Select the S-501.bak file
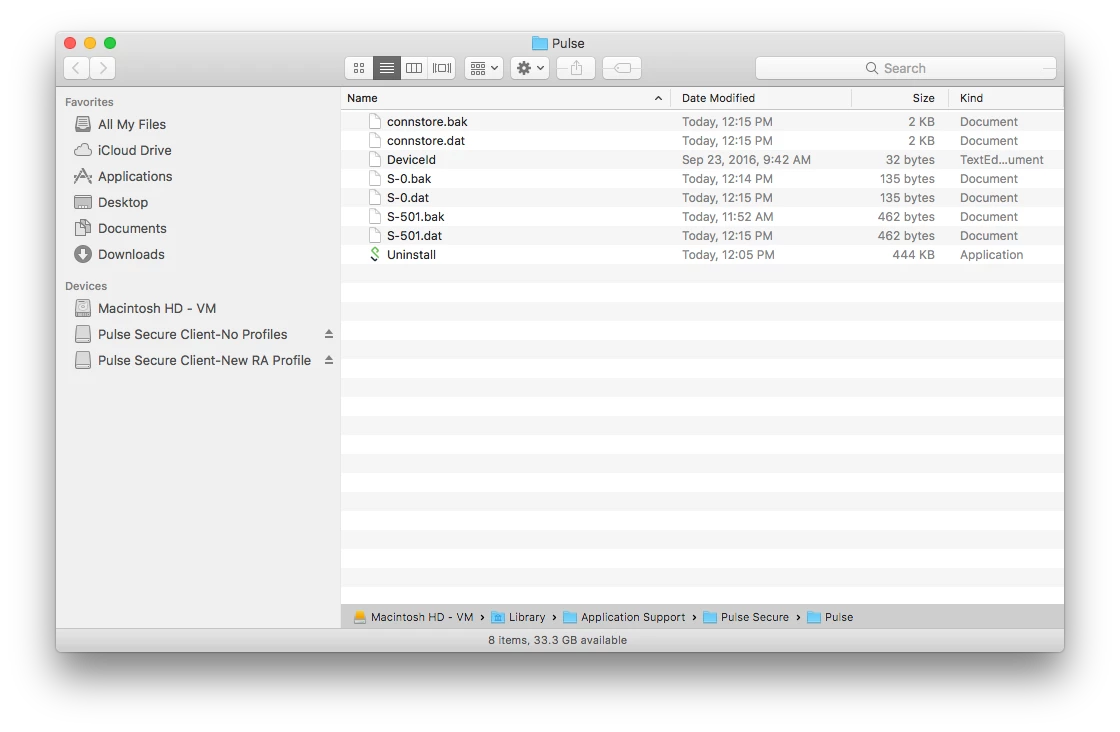Screen dimensions: 1120x732 (x=702, y=216)
